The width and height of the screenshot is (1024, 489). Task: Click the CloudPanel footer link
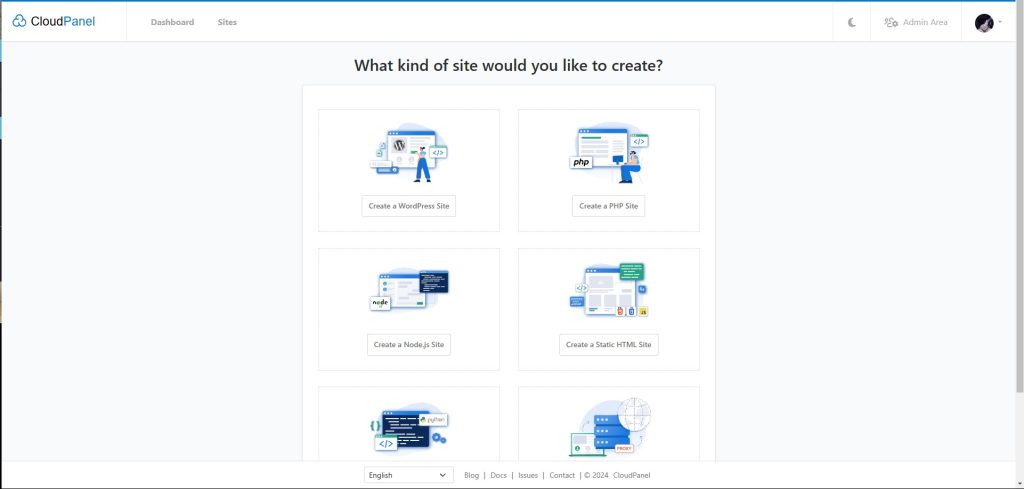pyautogui.click(x=632, y=475)
